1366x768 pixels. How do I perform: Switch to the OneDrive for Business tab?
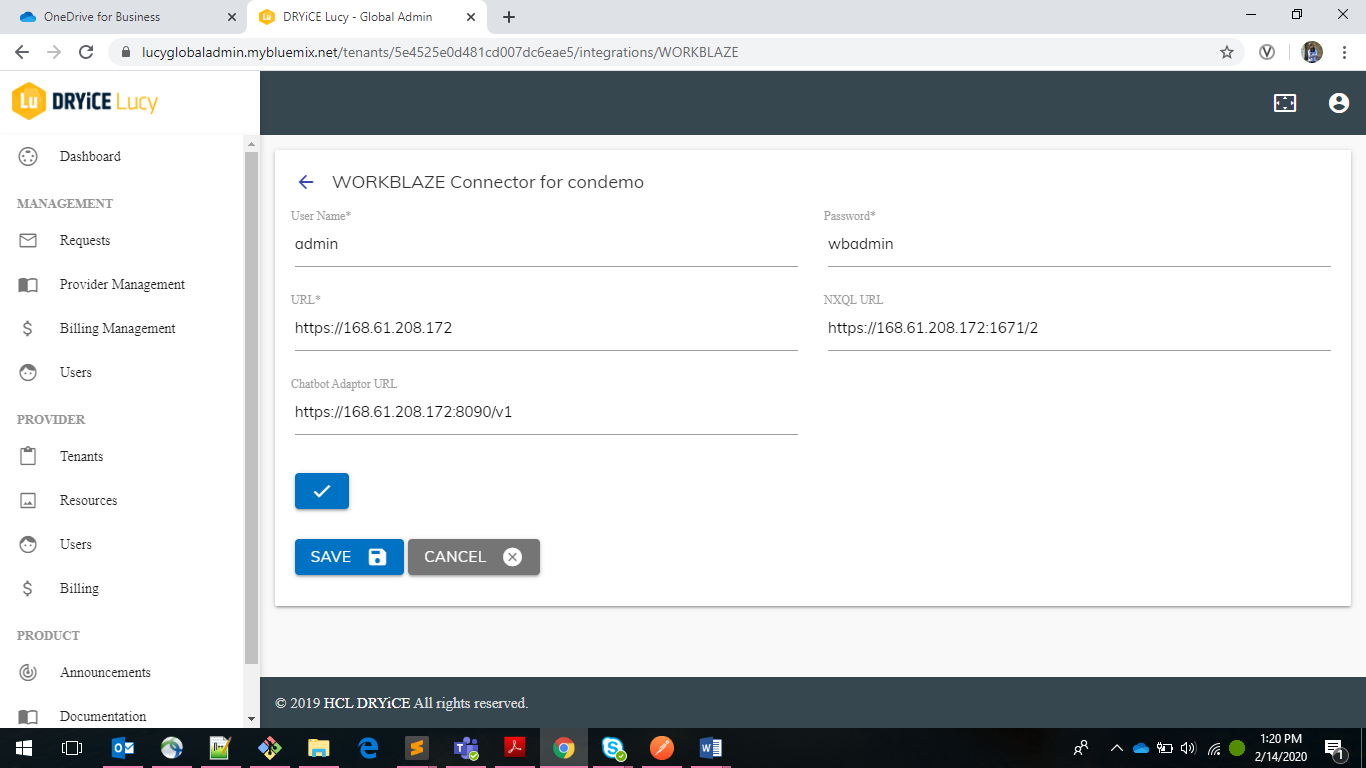tap(123, 17)
